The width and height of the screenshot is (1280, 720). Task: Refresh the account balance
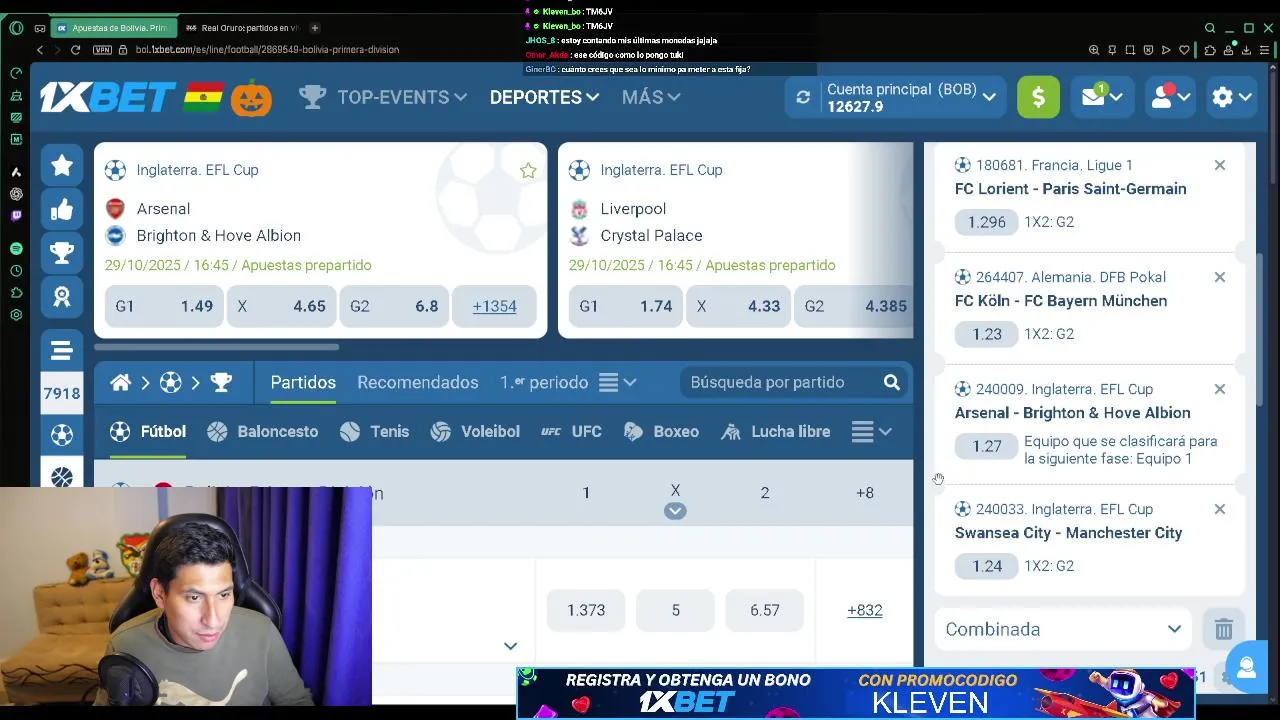point(803,97)
